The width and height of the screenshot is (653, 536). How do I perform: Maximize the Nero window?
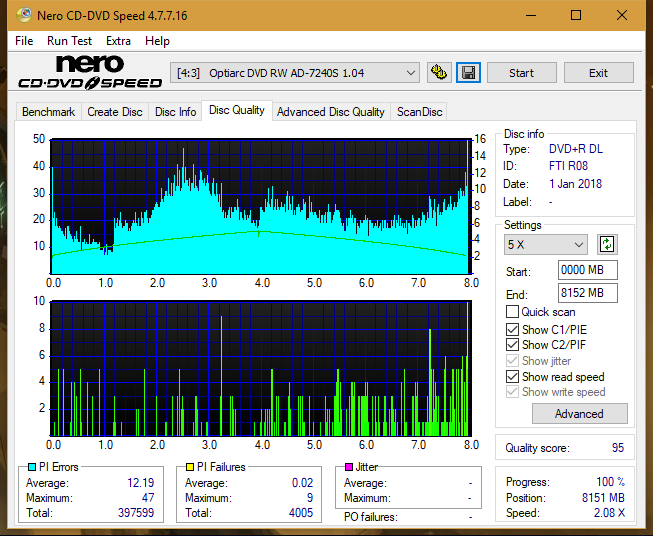click(576, 15)
